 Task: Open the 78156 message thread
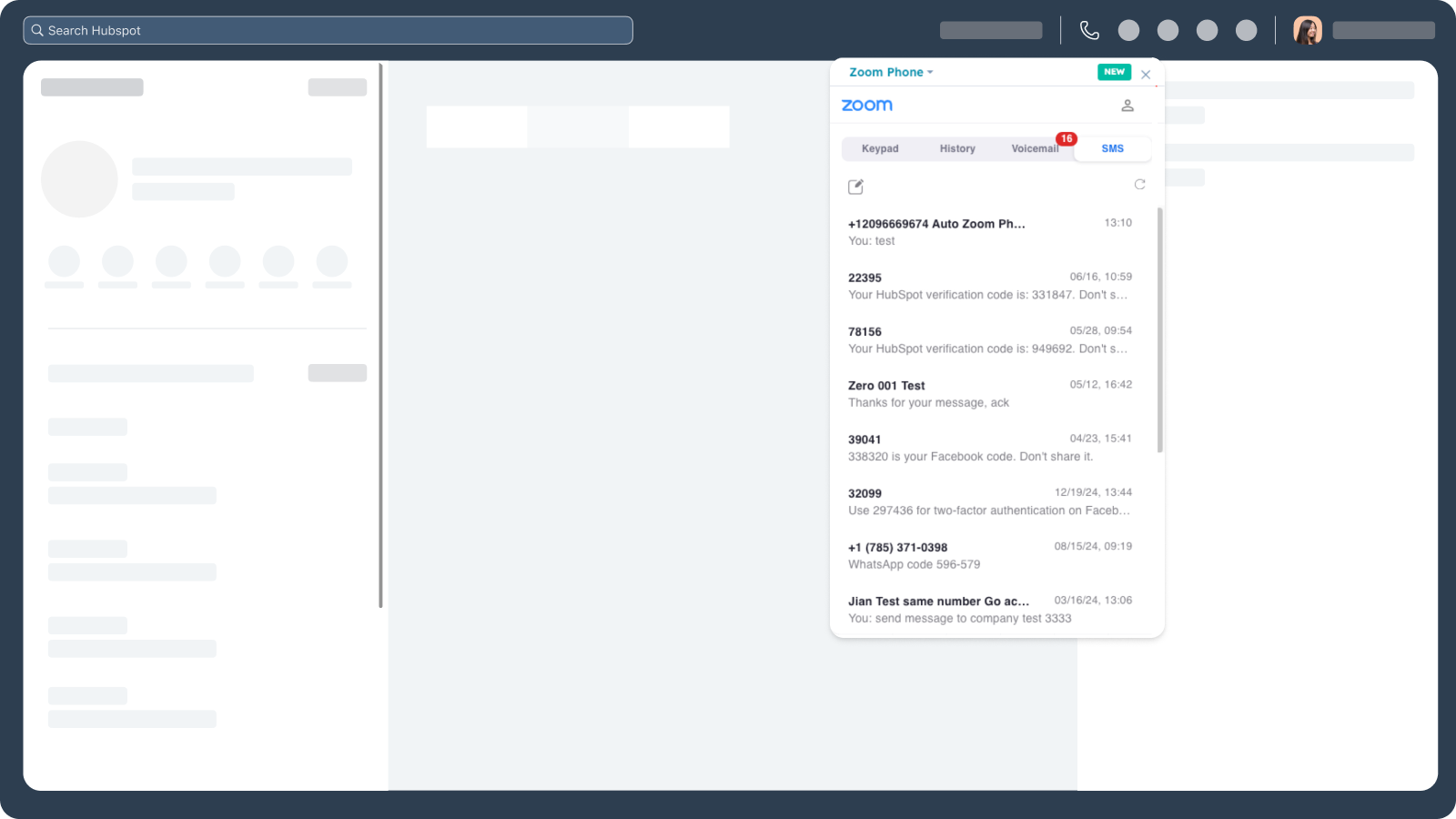click(990, 339)
